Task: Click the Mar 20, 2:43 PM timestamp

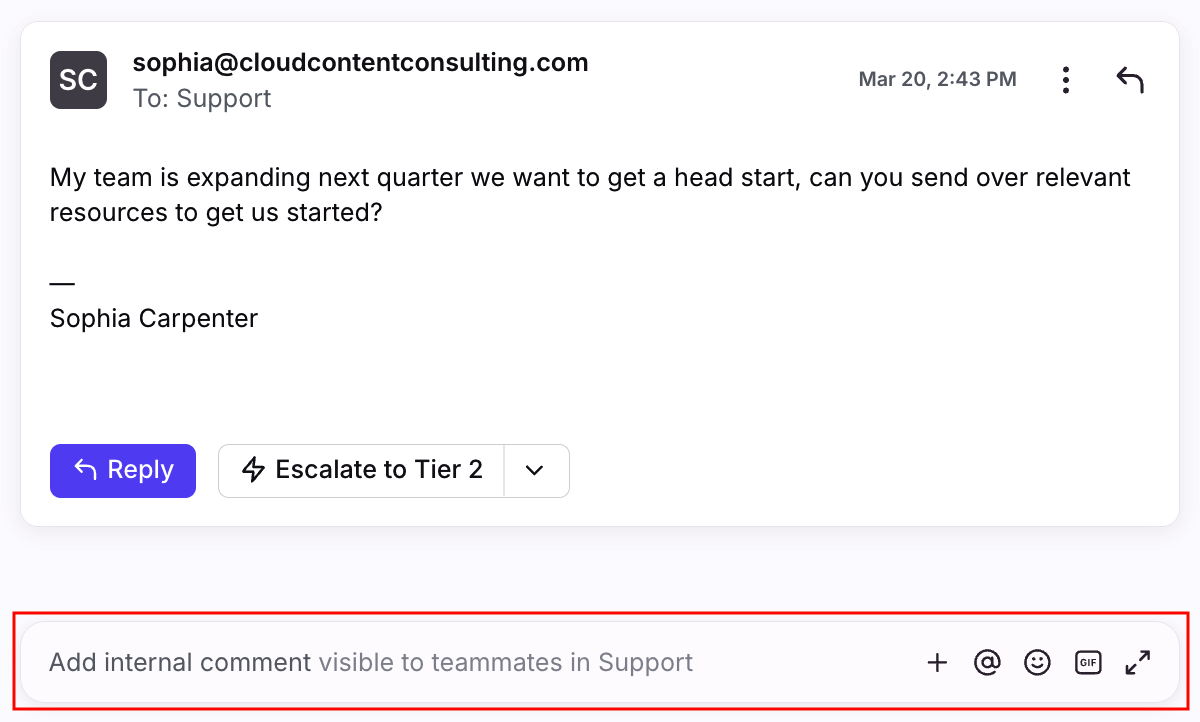Action: click(x=937, y=79)
